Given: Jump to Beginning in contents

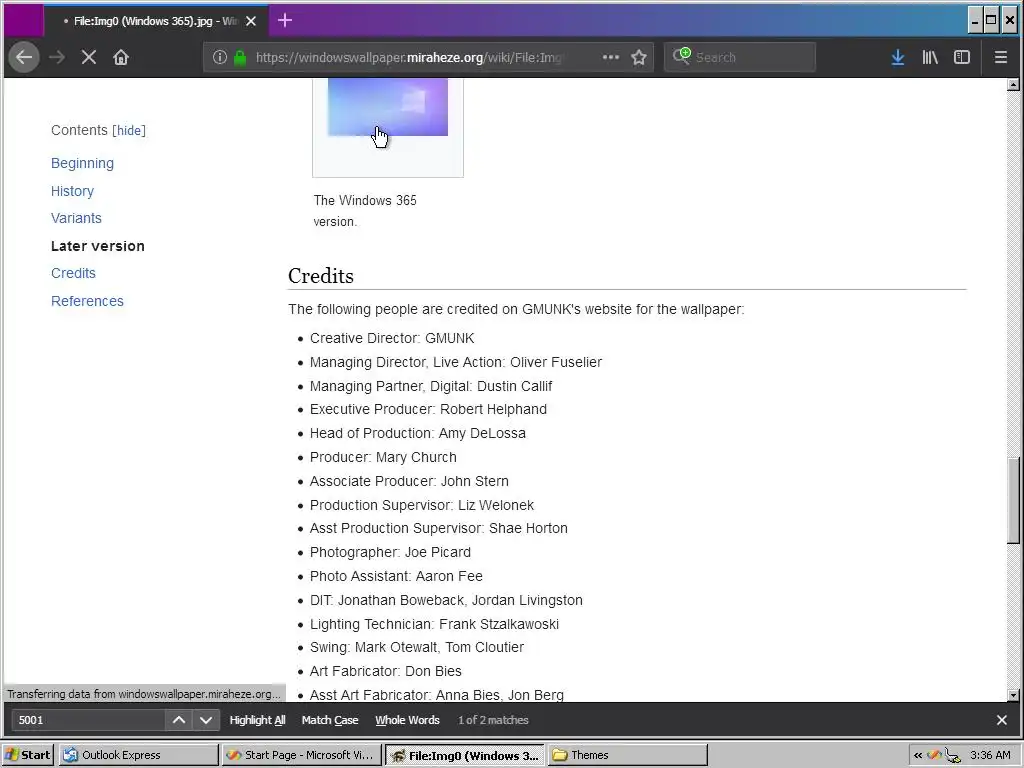Looking at the screenshot, I should [x=82, y=163].
